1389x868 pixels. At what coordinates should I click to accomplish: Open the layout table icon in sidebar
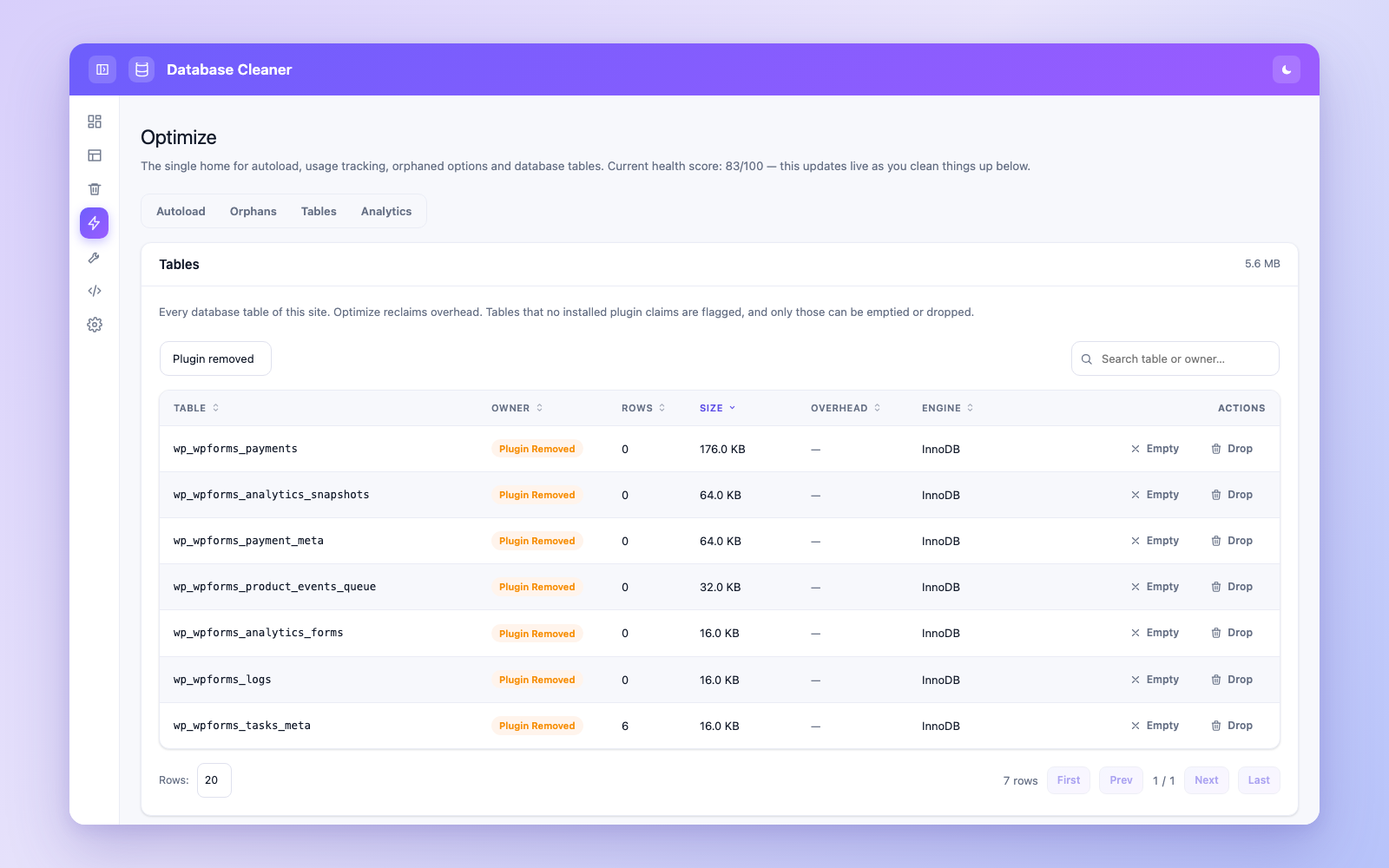click(x=95, y=155)
